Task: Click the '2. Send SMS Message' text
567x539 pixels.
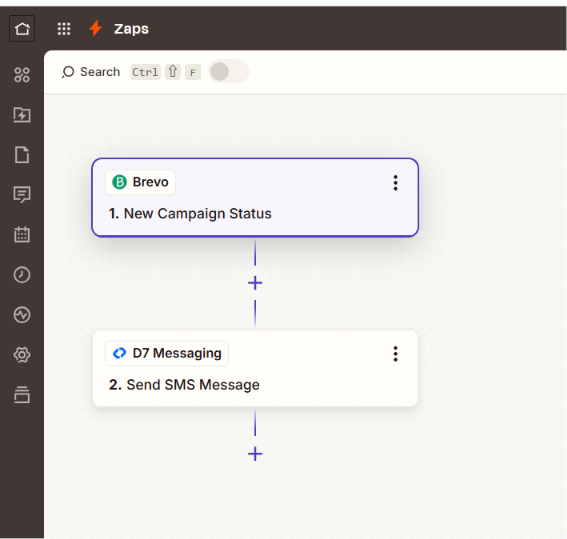Action: click(184, 385)
